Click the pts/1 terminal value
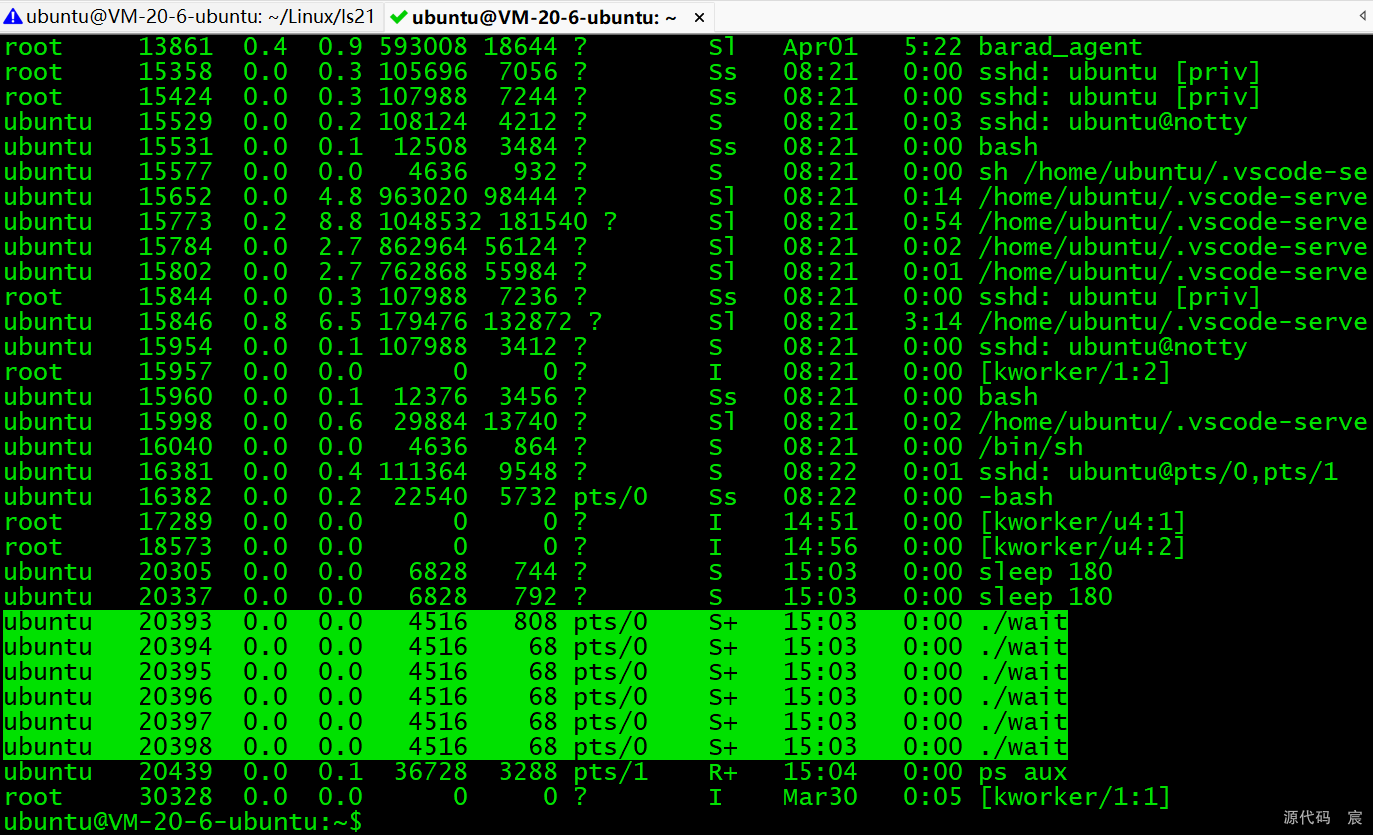 (611, 772)
